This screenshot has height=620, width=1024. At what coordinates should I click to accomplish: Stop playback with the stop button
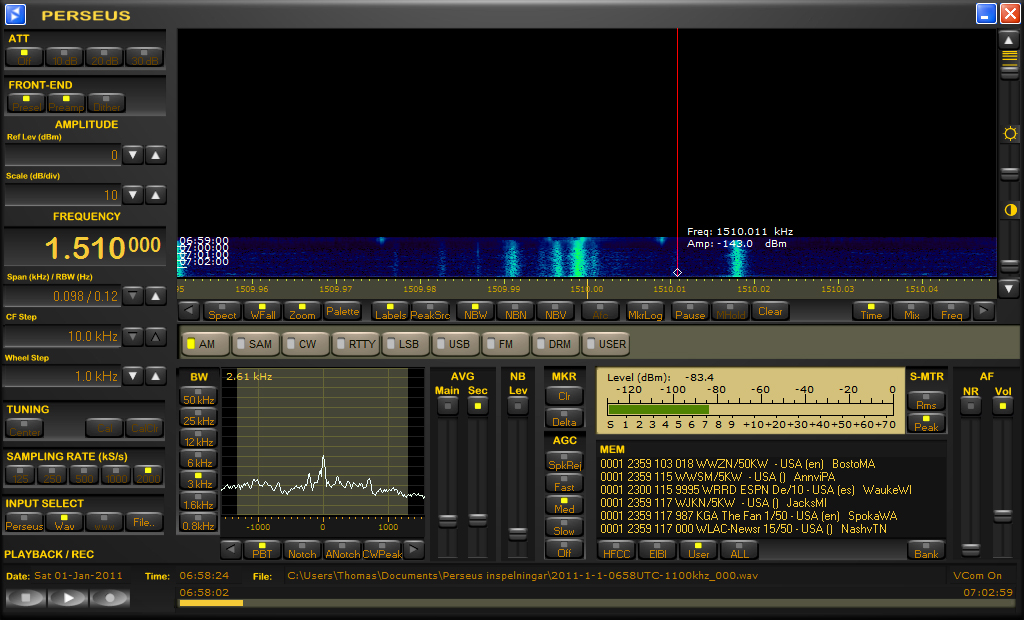click(25, 597)
